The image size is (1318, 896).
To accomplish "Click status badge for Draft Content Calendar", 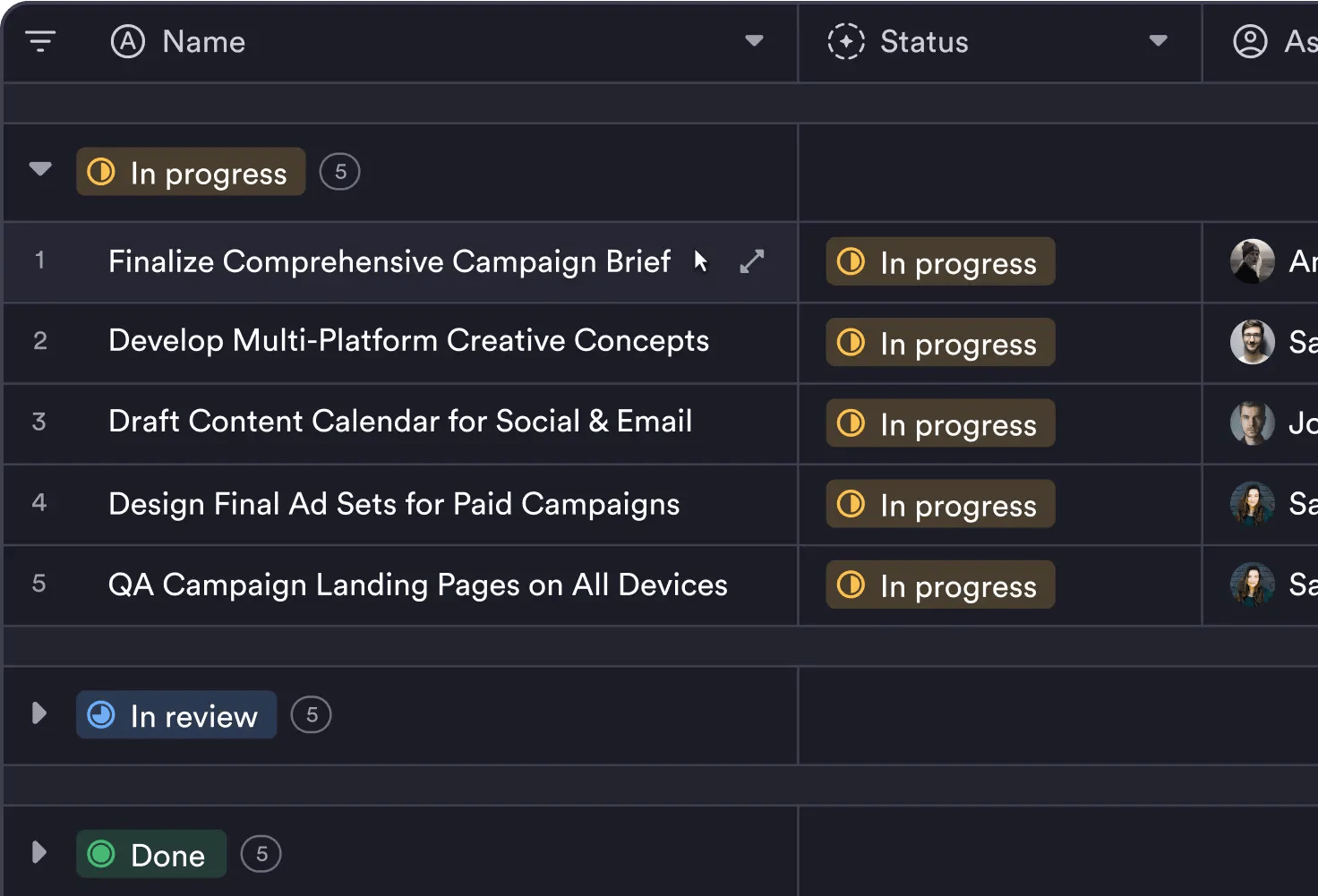I will 940,423.
